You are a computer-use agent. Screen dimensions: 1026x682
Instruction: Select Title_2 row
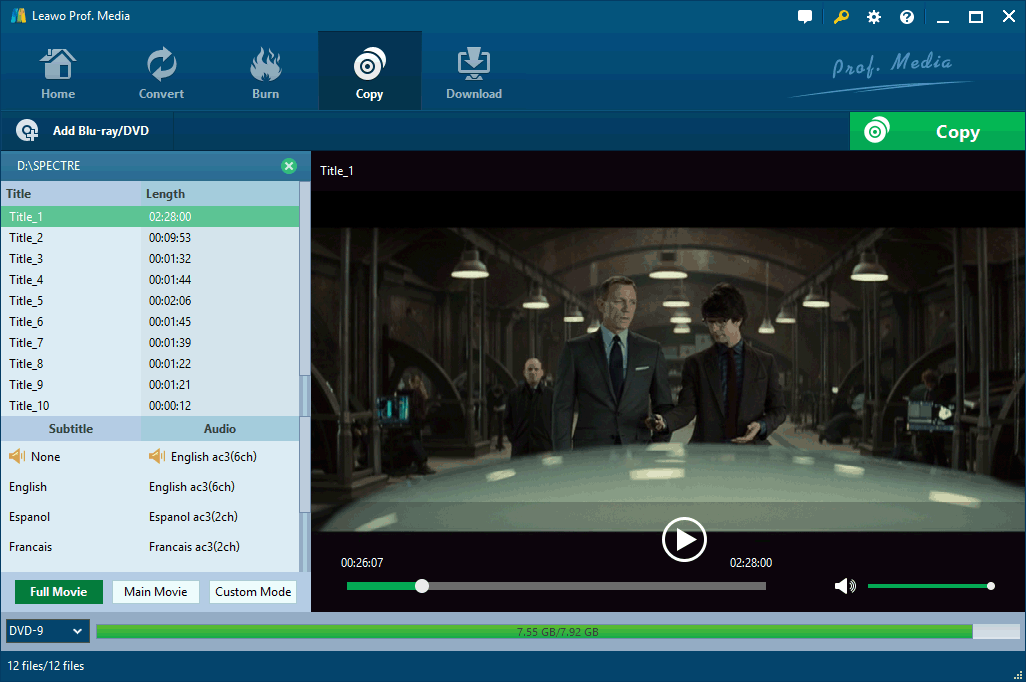pyautogui.click(x=150, y=238)
